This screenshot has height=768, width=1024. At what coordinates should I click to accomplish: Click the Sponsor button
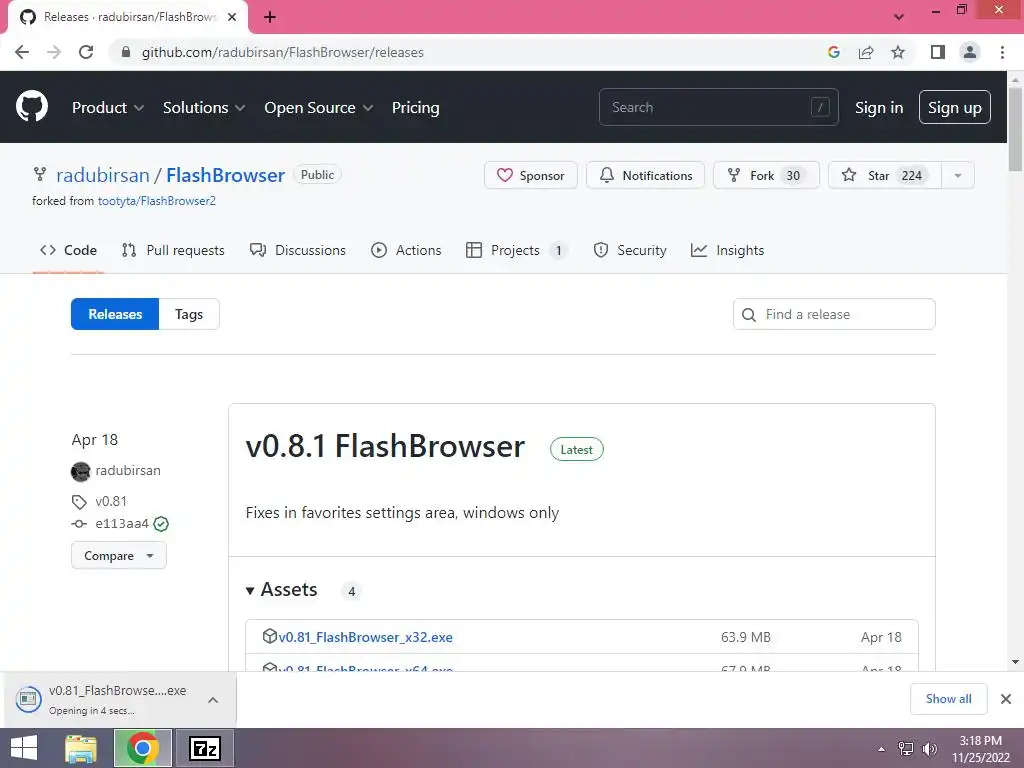(x=530, y=176)
